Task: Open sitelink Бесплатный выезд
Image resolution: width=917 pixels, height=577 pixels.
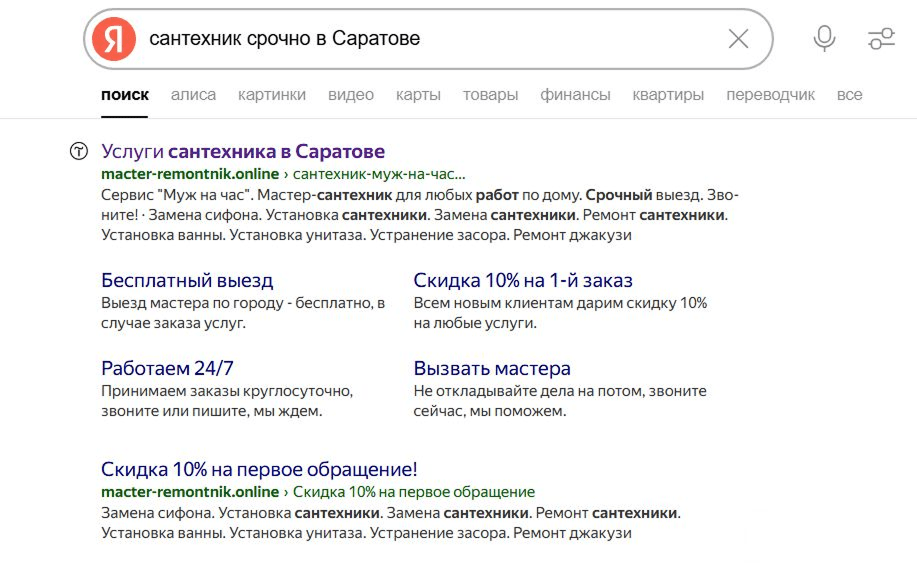Action: 187,281
